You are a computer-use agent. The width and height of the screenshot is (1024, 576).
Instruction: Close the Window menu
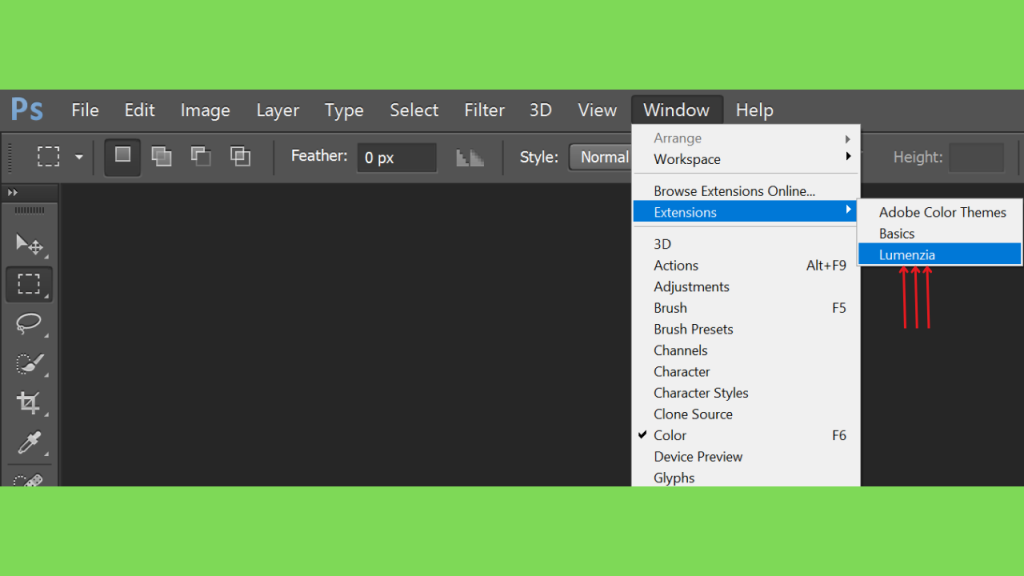click(x=676, y=110)
